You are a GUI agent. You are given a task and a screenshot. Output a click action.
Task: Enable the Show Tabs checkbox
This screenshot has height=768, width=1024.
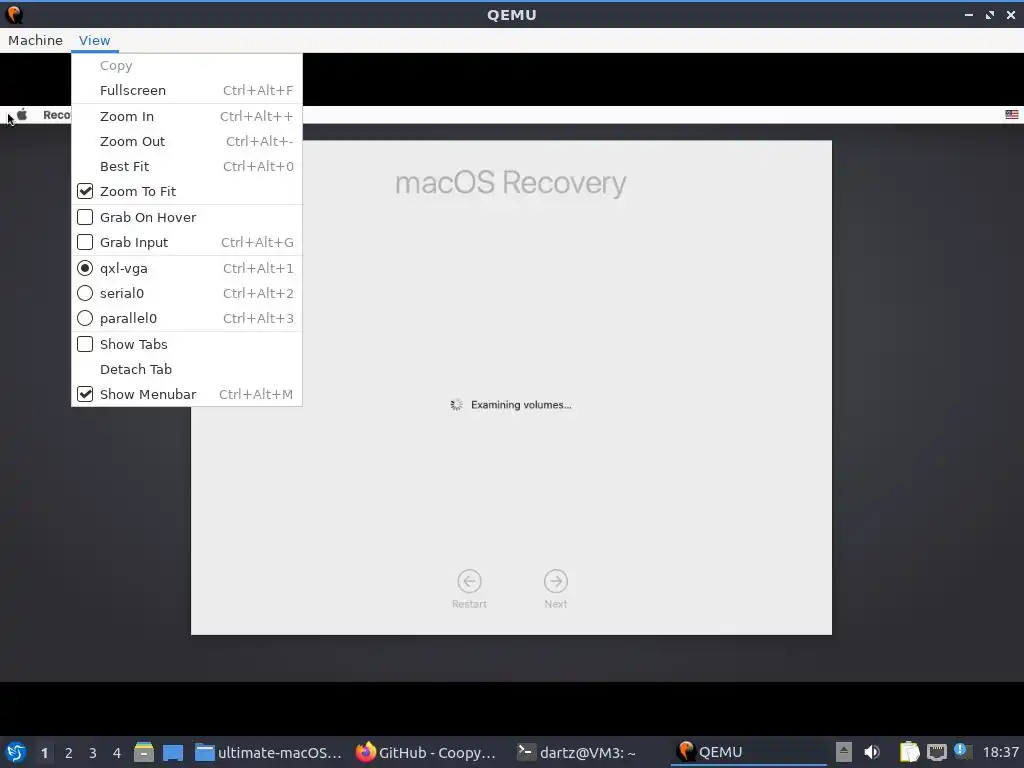tap(85, 344)
